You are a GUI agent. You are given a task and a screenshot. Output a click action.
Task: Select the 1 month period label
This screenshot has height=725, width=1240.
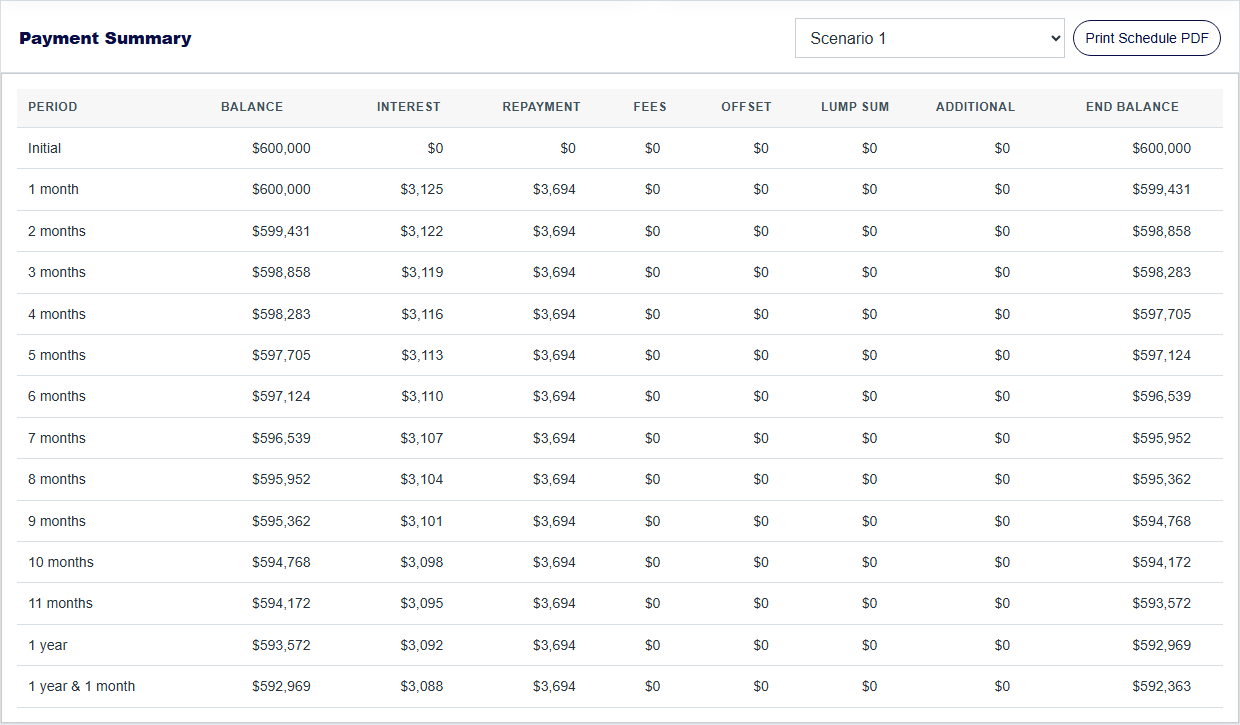click(53, 189)
